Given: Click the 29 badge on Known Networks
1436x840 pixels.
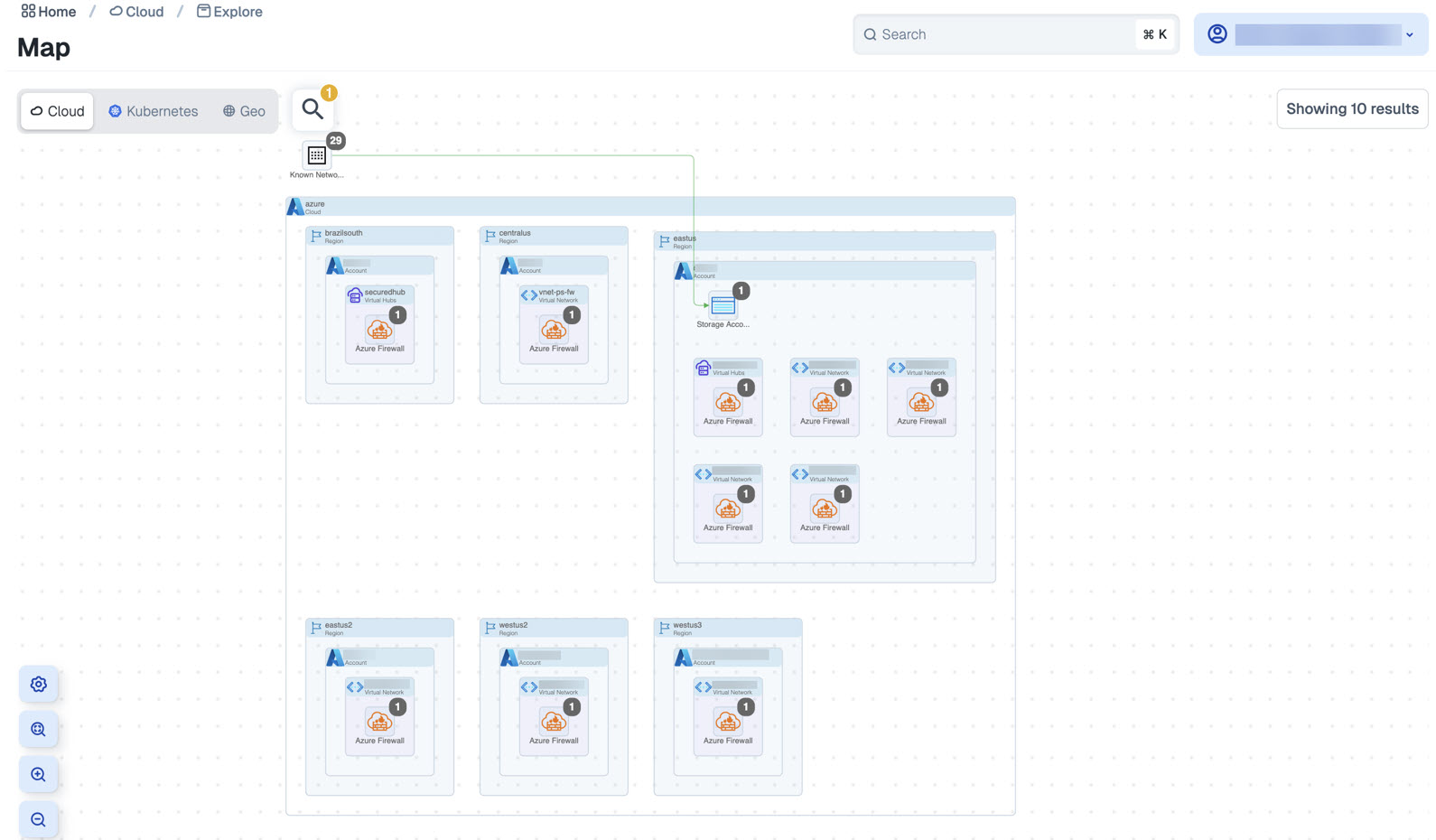Looking at the screenshot, I should tap(336, 140).
